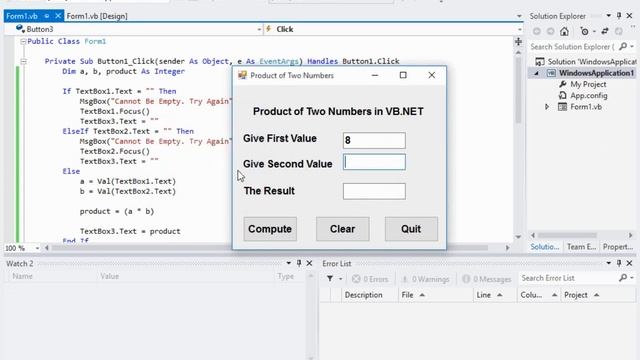Image resolution: width=640 pixels, height=360 pixels.
Task: Click the Error List search magnifier icon
Action: 623,278
